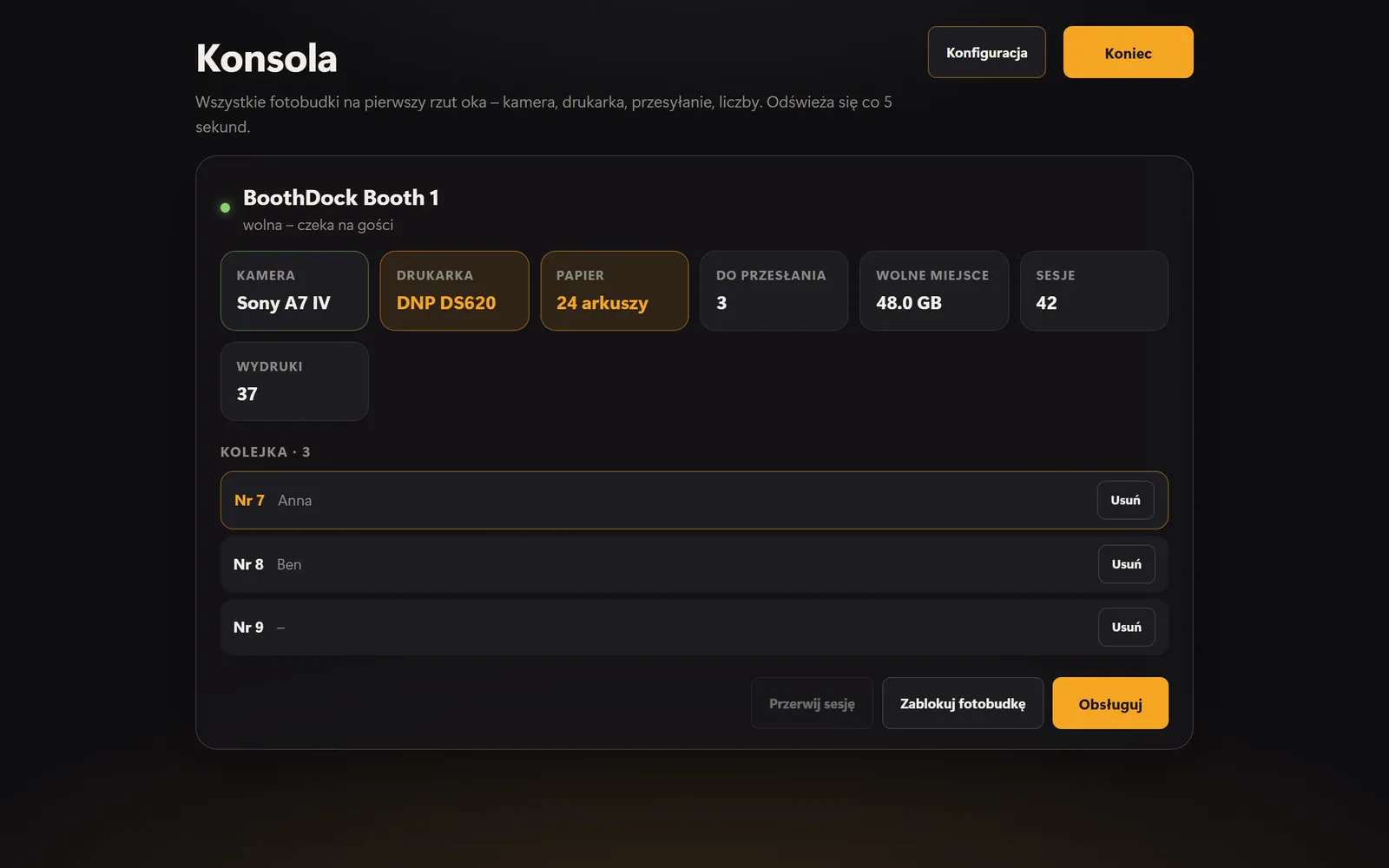This screenshot has width=1389, height=868.
Task: Click the Do przesłania tile
Action: coord(773,291)
